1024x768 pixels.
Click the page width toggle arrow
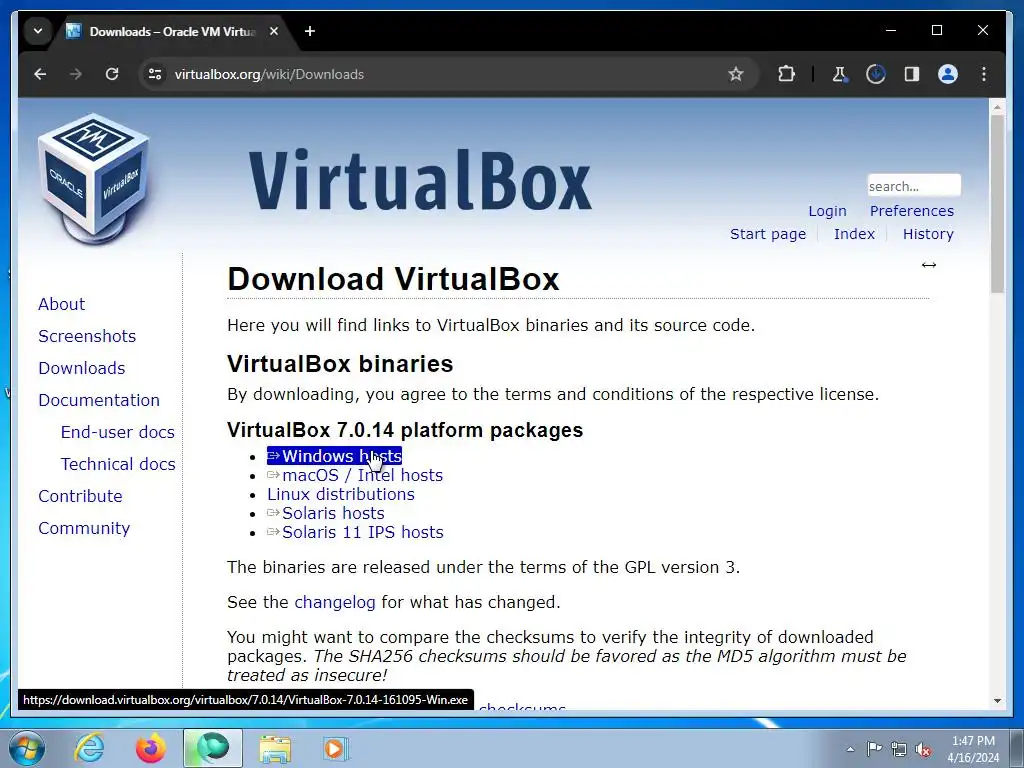click(x=929, y=264)
